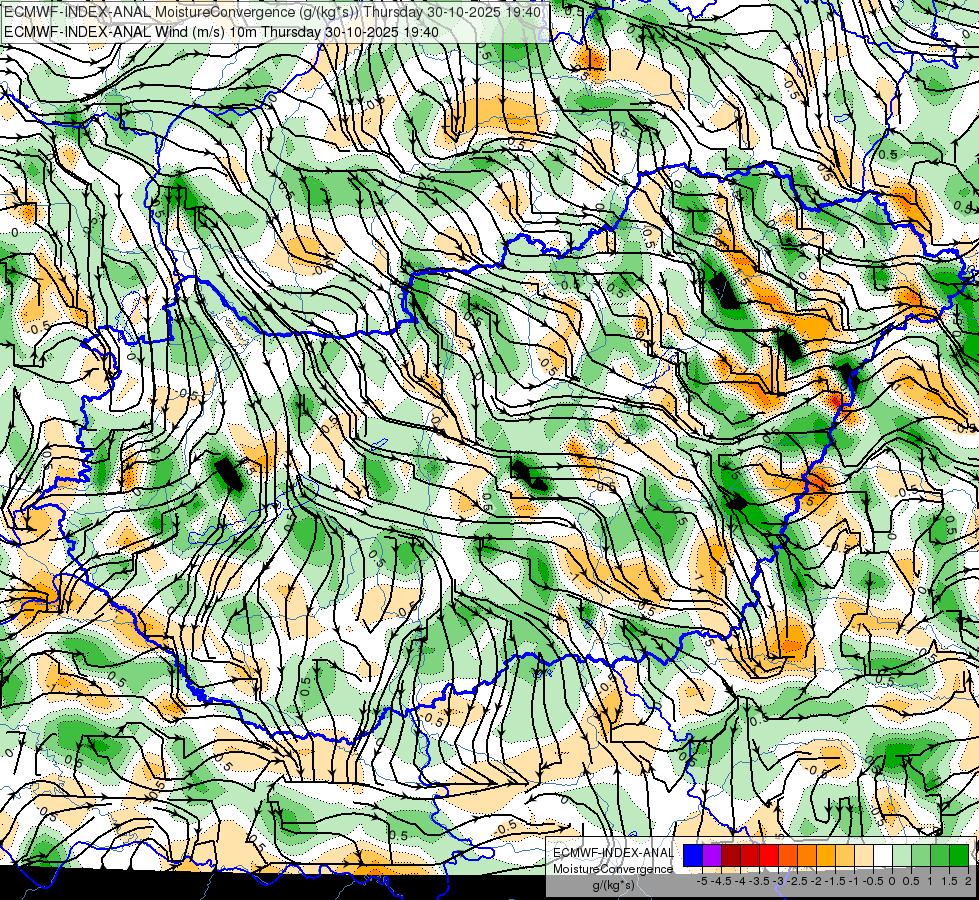Screen dimensions: 979x900
Task: Click the blue swatch in the legend
Action: (693, 856)
